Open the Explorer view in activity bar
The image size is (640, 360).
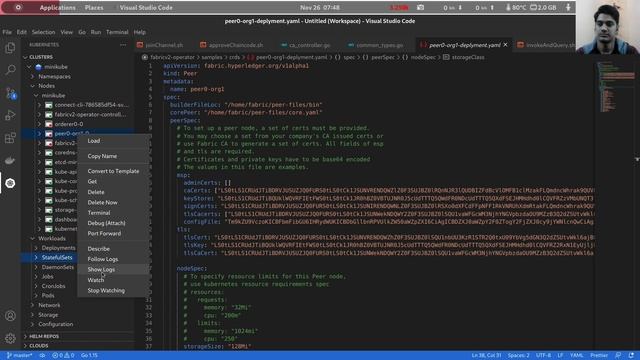pos(10,48)
